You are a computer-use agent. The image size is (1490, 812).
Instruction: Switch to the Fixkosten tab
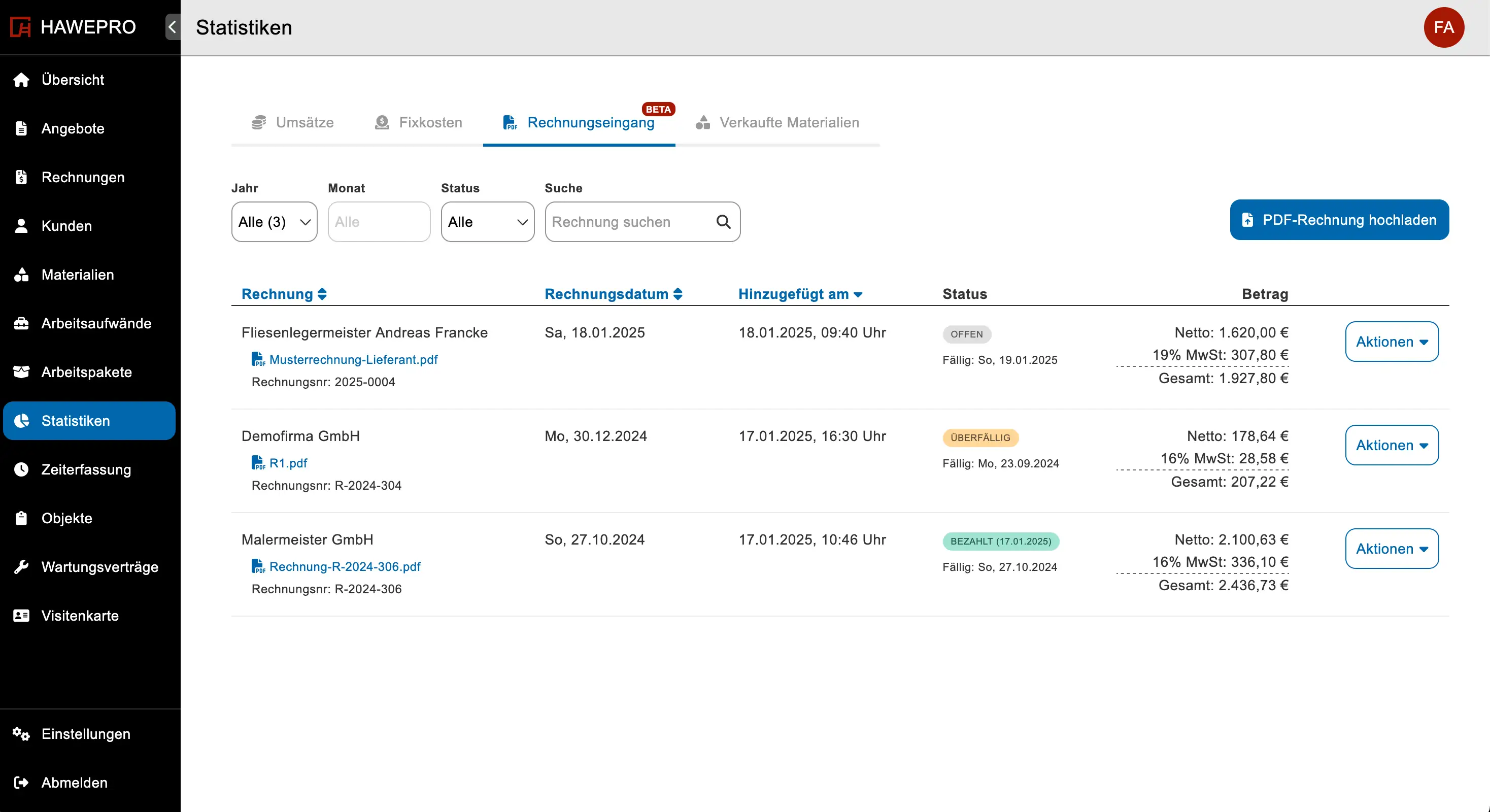click(x=419, y=123)
